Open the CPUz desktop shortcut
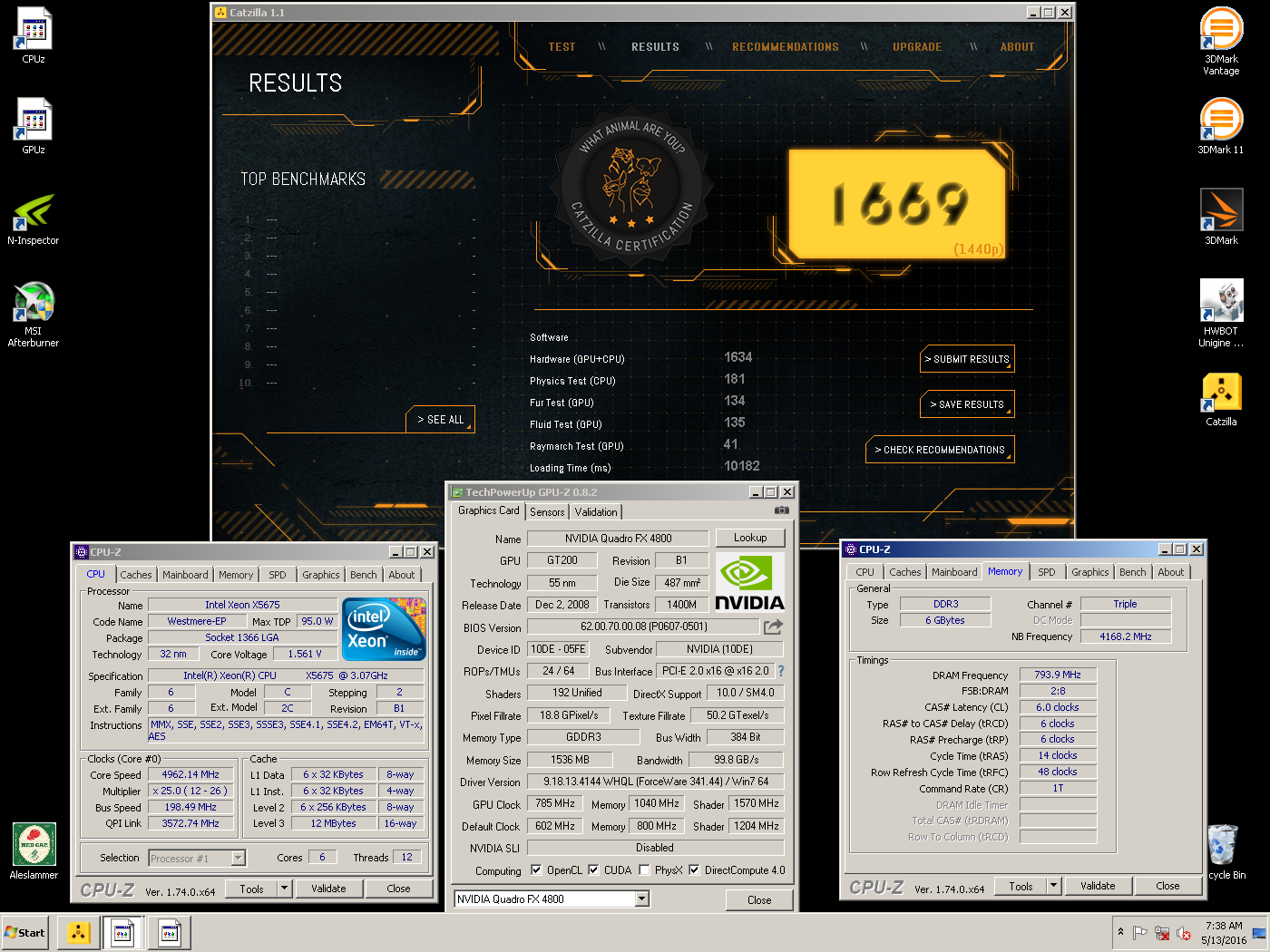 pos(34,36)
